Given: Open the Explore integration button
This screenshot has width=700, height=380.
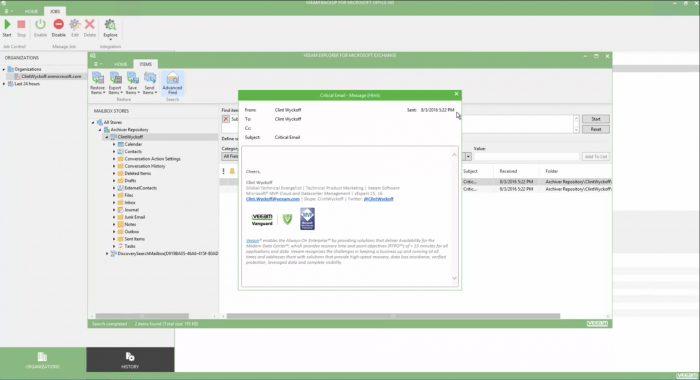Looking at the screenshot, I should click(110, 29).
